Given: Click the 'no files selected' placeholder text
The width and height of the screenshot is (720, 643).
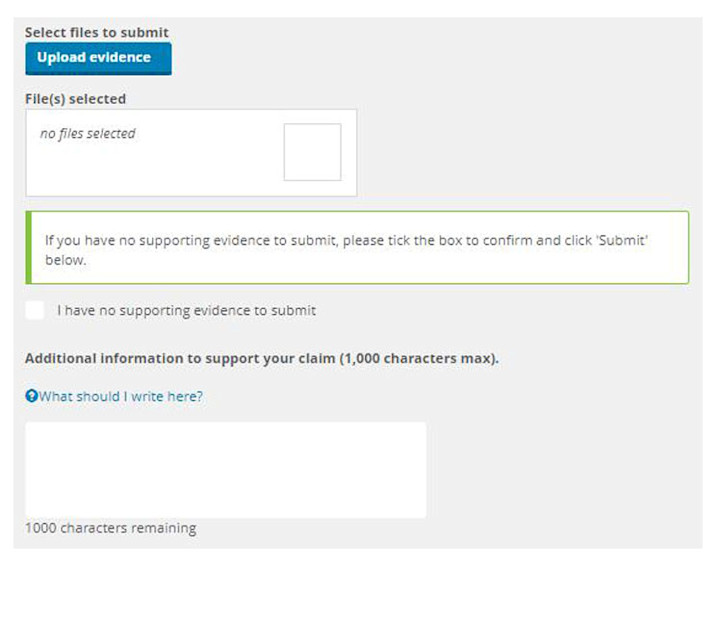Looking at the screenshot, I should point(87,134).
